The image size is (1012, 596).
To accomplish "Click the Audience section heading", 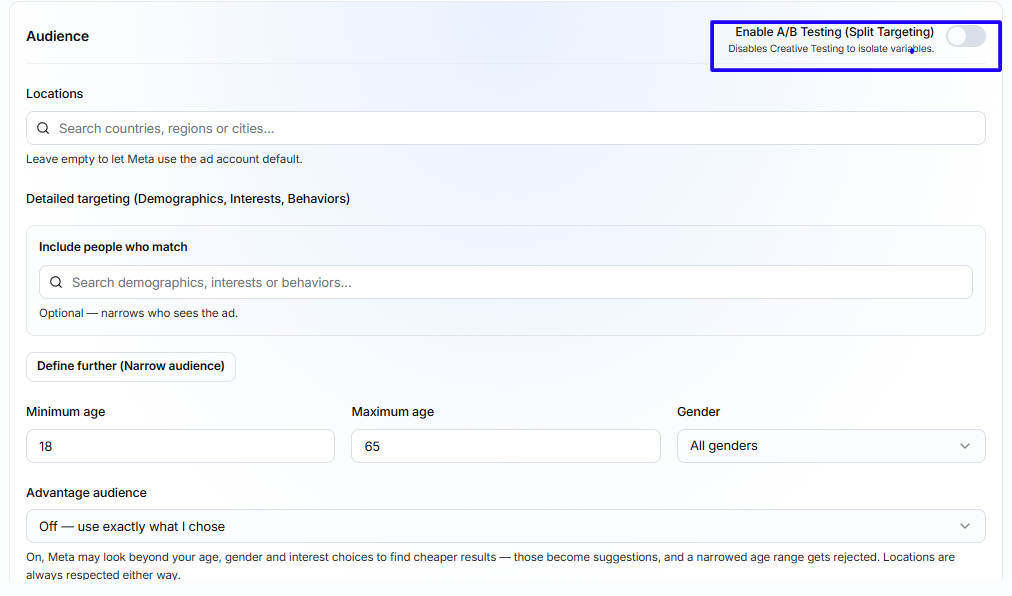I will click(x=57, y=36).
